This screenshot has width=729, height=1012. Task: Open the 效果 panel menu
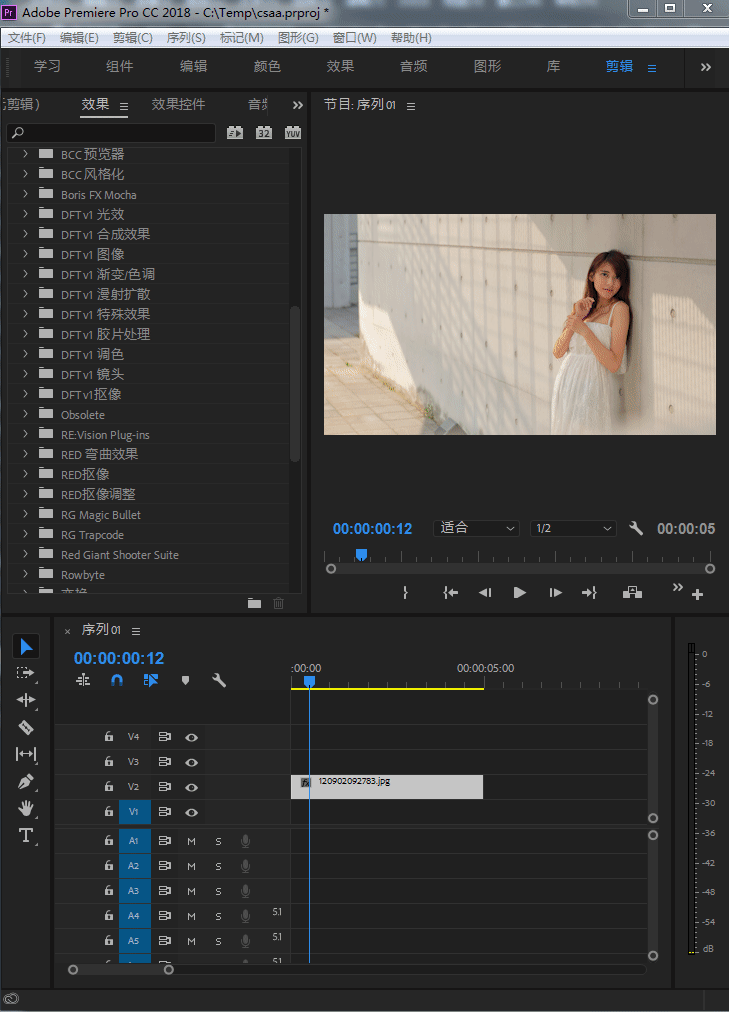click(x=124, y=106)
